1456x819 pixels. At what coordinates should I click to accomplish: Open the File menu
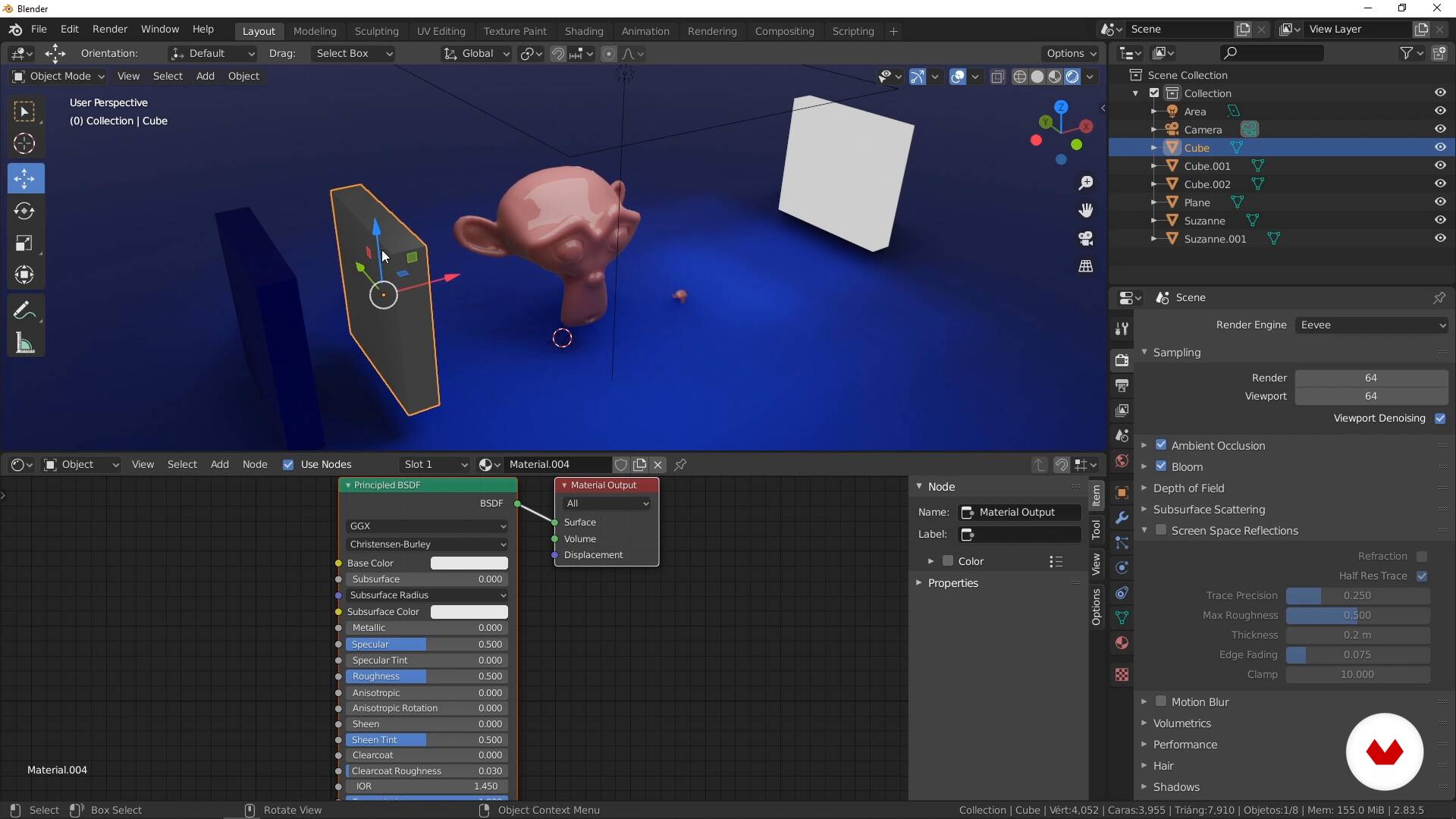click(x=39, y=29)
